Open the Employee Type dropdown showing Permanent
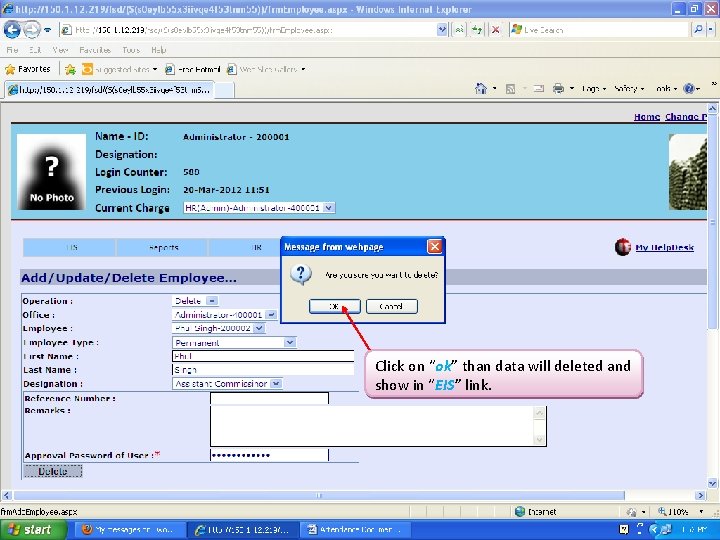Viewport: 720px width, 540px height. coord(234,343)
